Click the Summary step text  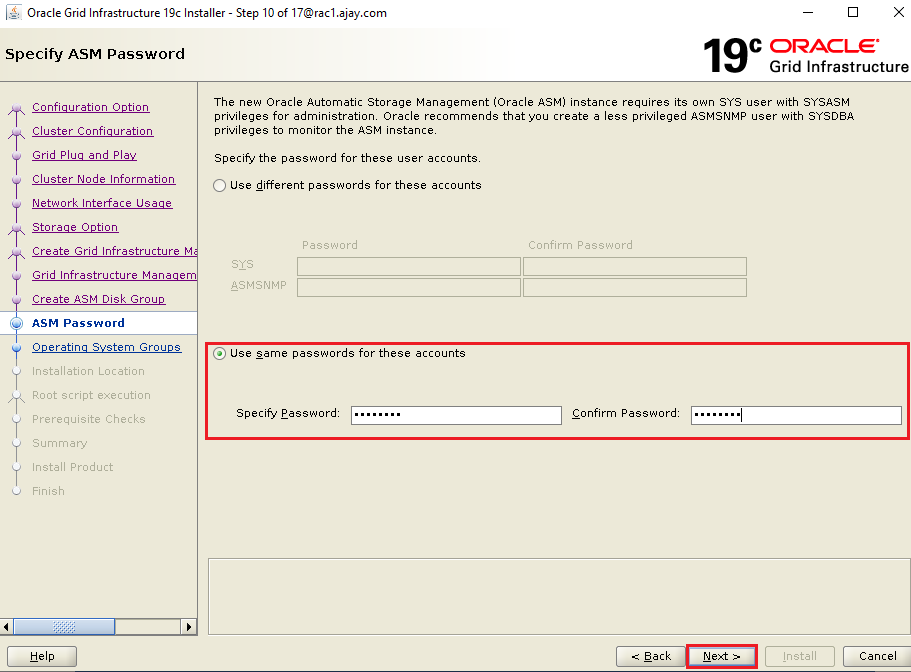click(60, 443)
